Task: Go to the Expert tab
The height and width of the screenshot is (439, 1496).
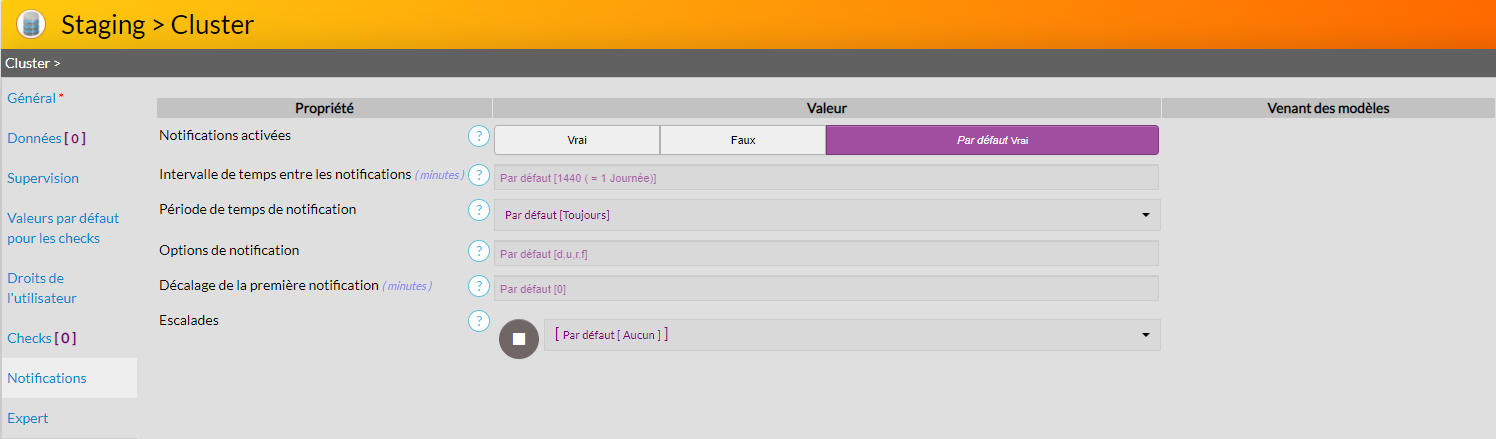Action: coord(28,418)
